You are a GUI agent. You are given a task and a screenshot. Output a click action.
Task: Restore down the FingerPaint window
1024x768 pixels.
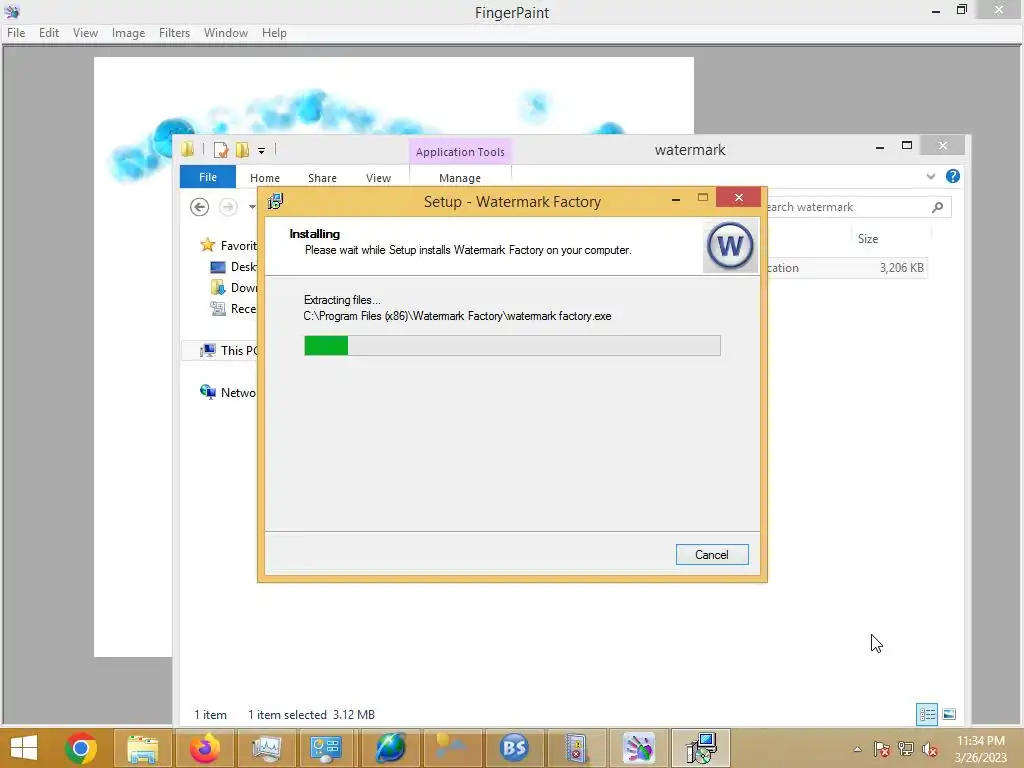961,10
